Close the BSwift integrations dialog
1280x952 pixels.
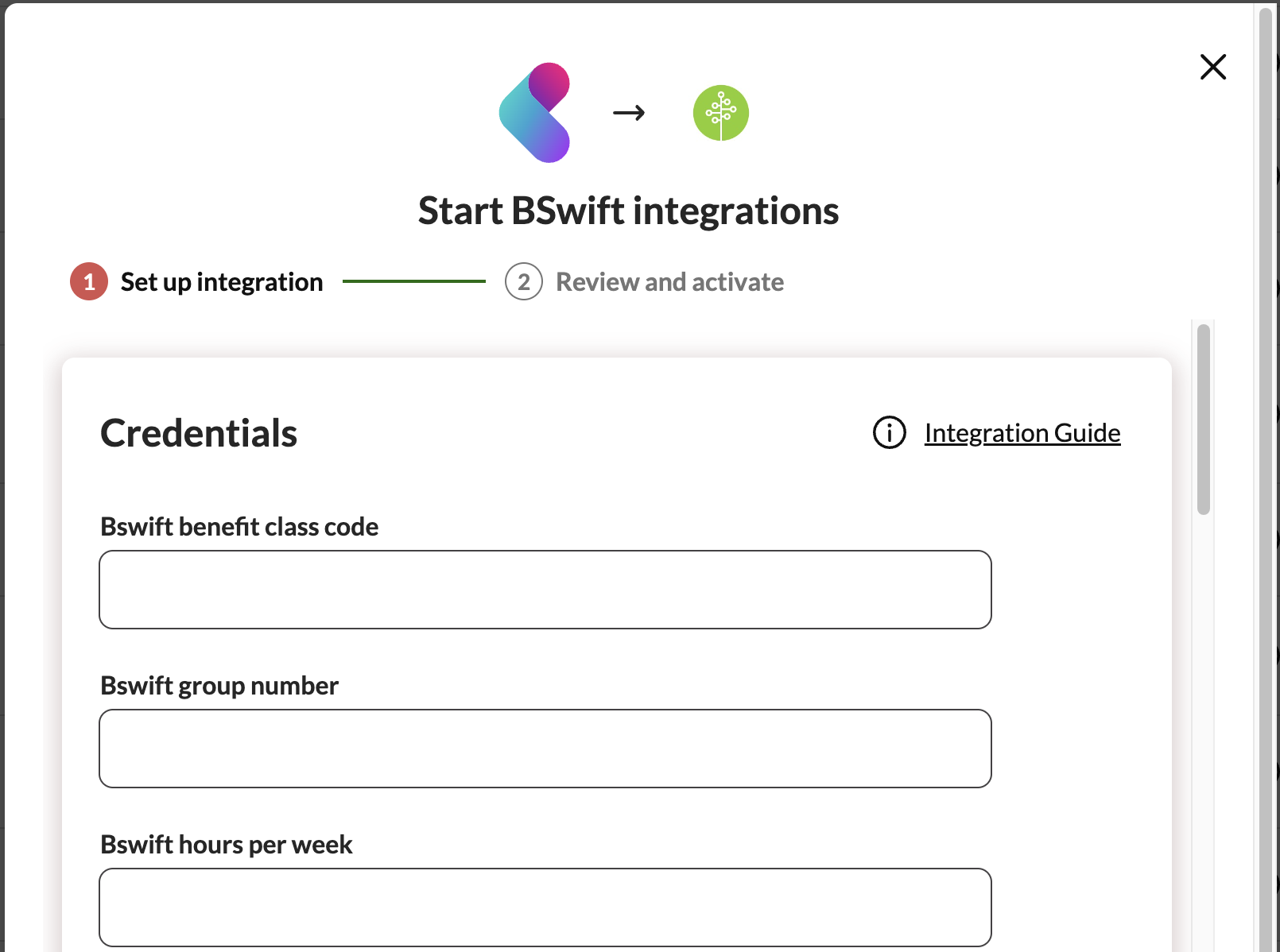1212,67
